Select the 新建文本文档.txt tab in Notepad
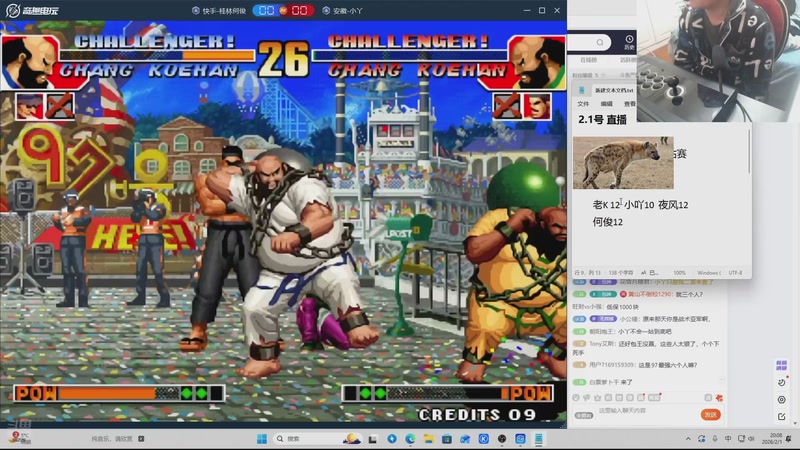Viewport: 800px width, 450px height. 614,90
